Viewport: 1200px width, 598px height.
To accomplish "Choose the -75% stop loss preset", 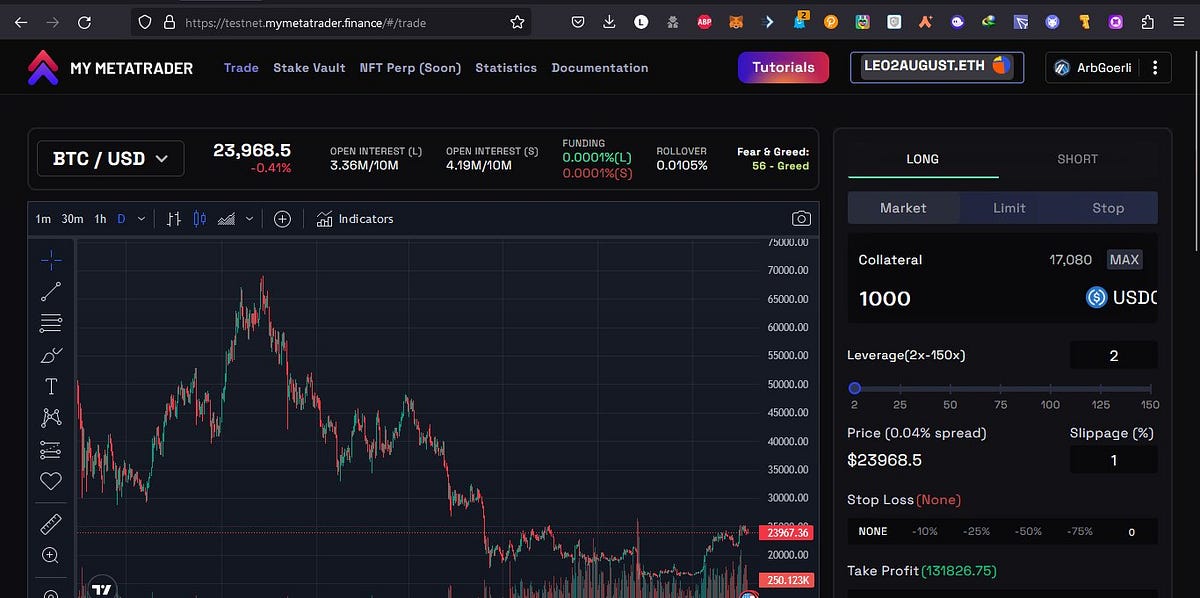I will click(1078, 531).
